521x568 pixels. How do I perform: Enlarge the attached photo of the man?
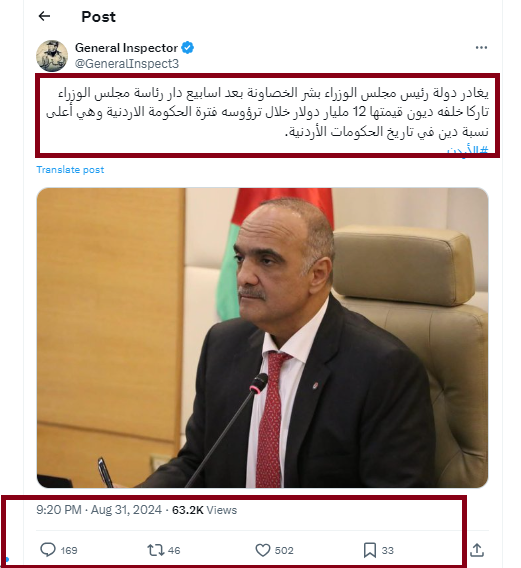coord(262,338)
